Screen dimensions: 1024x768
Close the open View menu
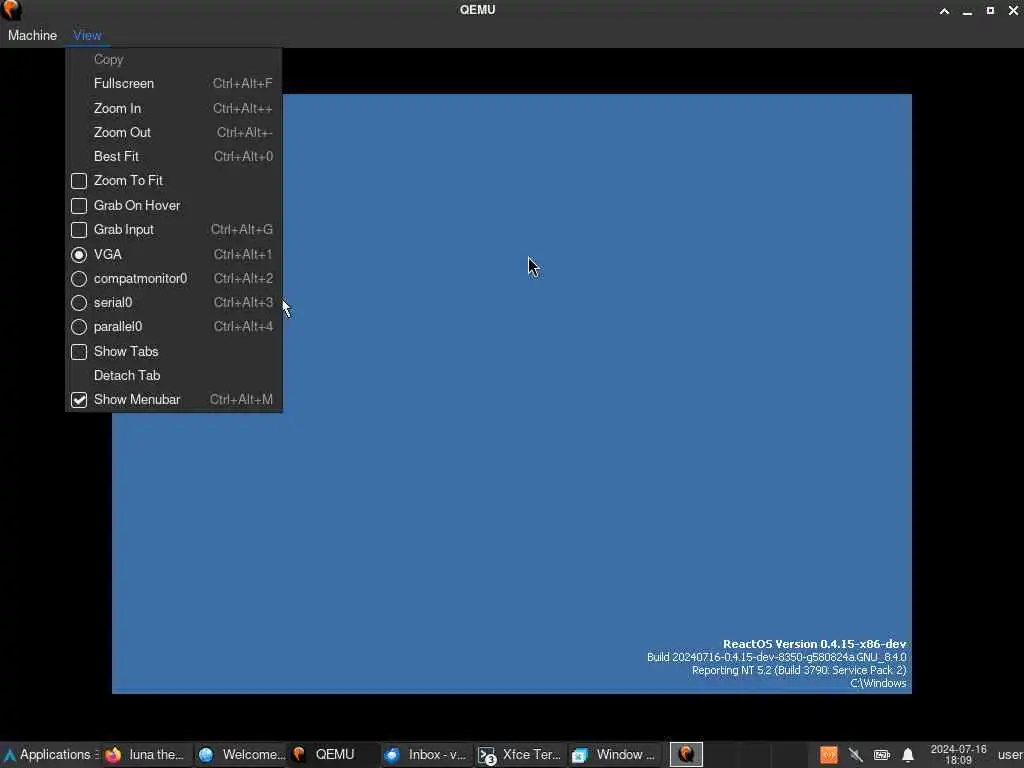click(x=87, y=35)
